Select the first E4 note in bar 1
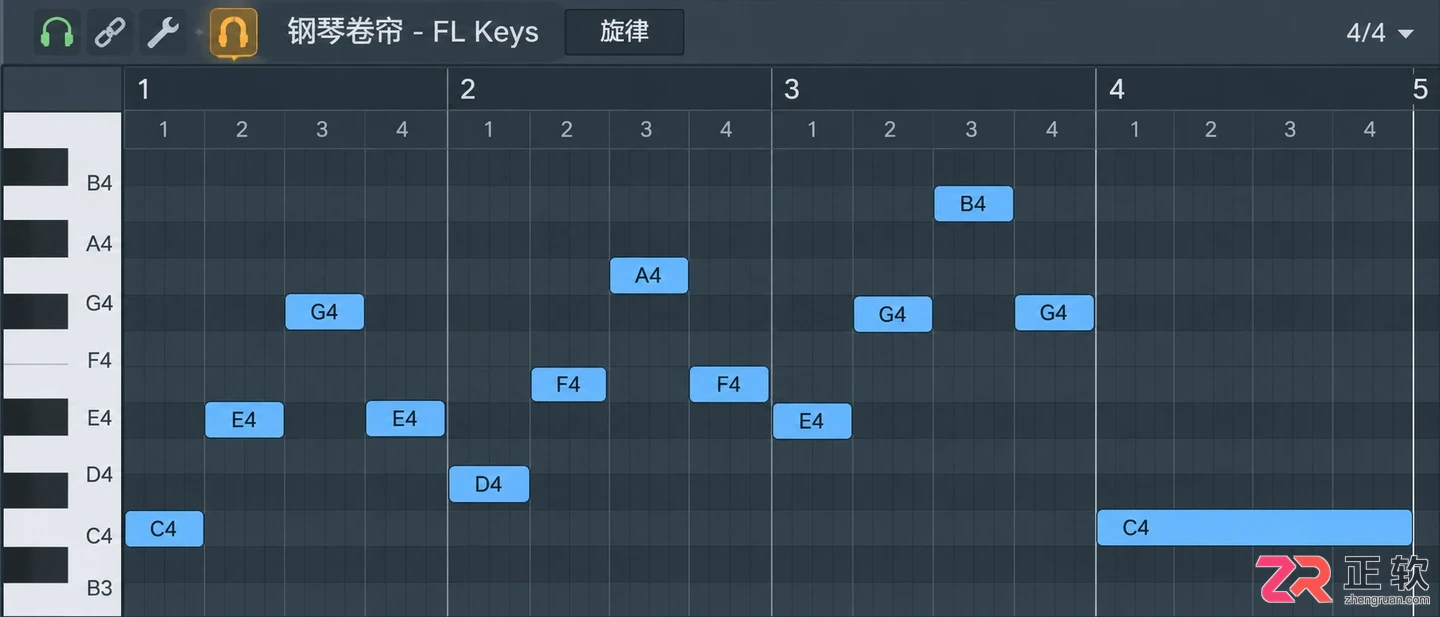The width and height of the screenshot is (1440, 617). [x=244, y=420]
